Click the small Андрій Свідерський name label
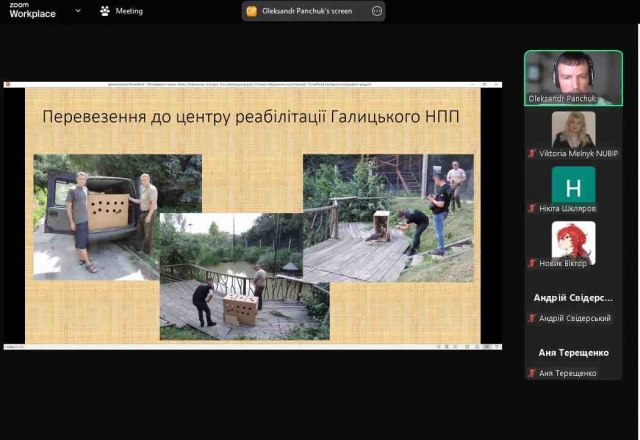Screen dimensions: 640x440 575,318
